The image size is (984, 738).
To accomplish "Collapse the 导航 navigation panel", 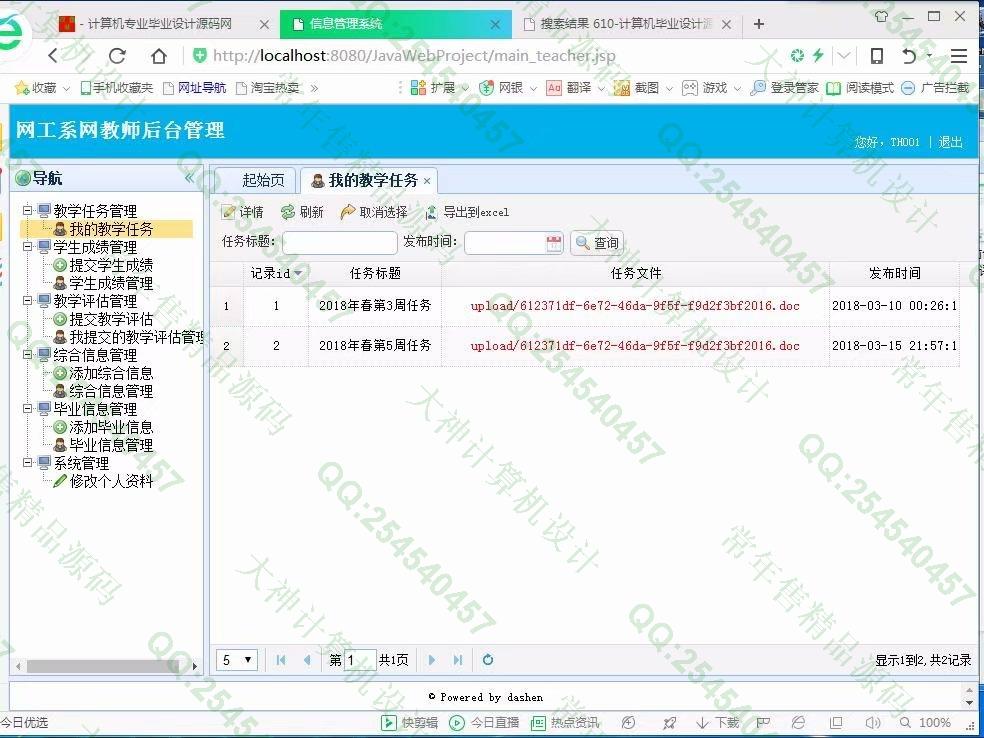I will [x=189, y=178].
